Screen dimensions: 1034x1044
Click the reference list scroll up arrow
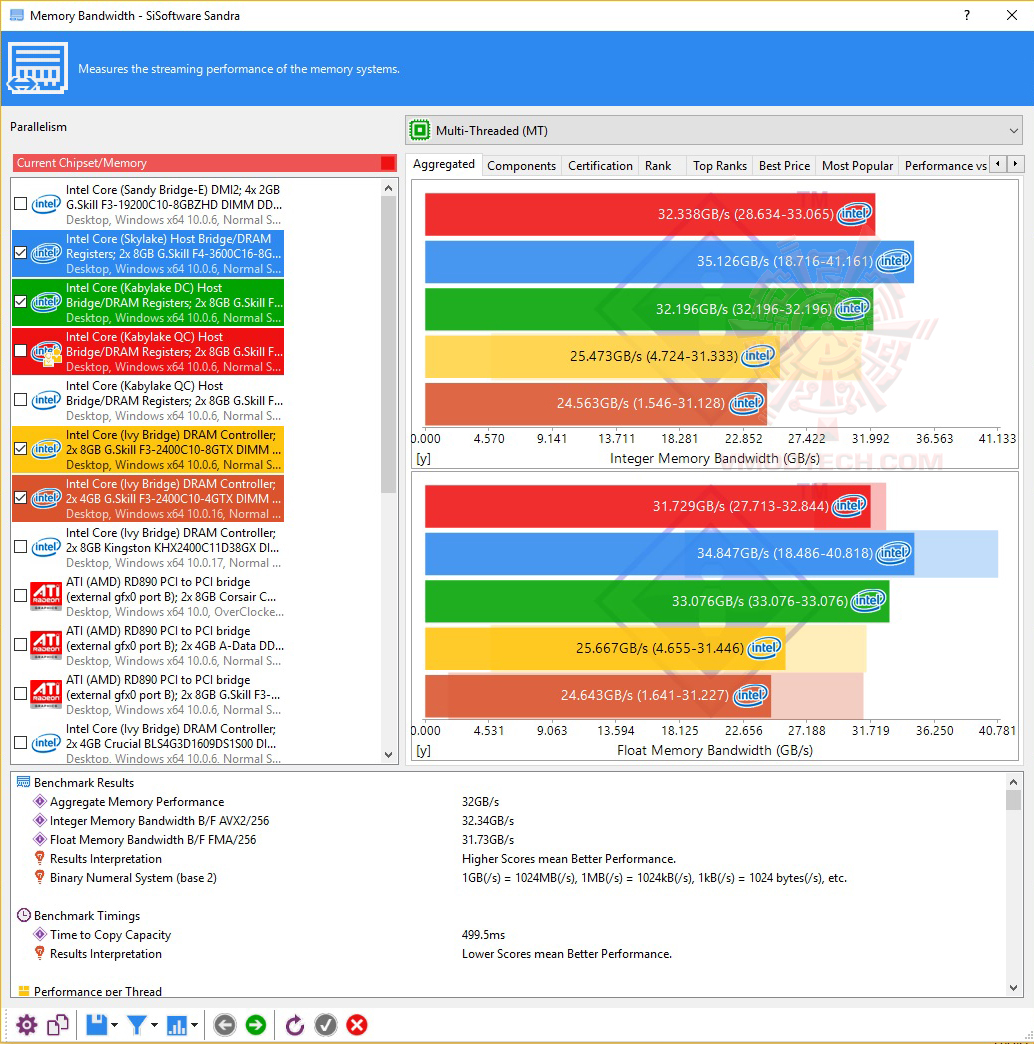(x=389, y=188)
